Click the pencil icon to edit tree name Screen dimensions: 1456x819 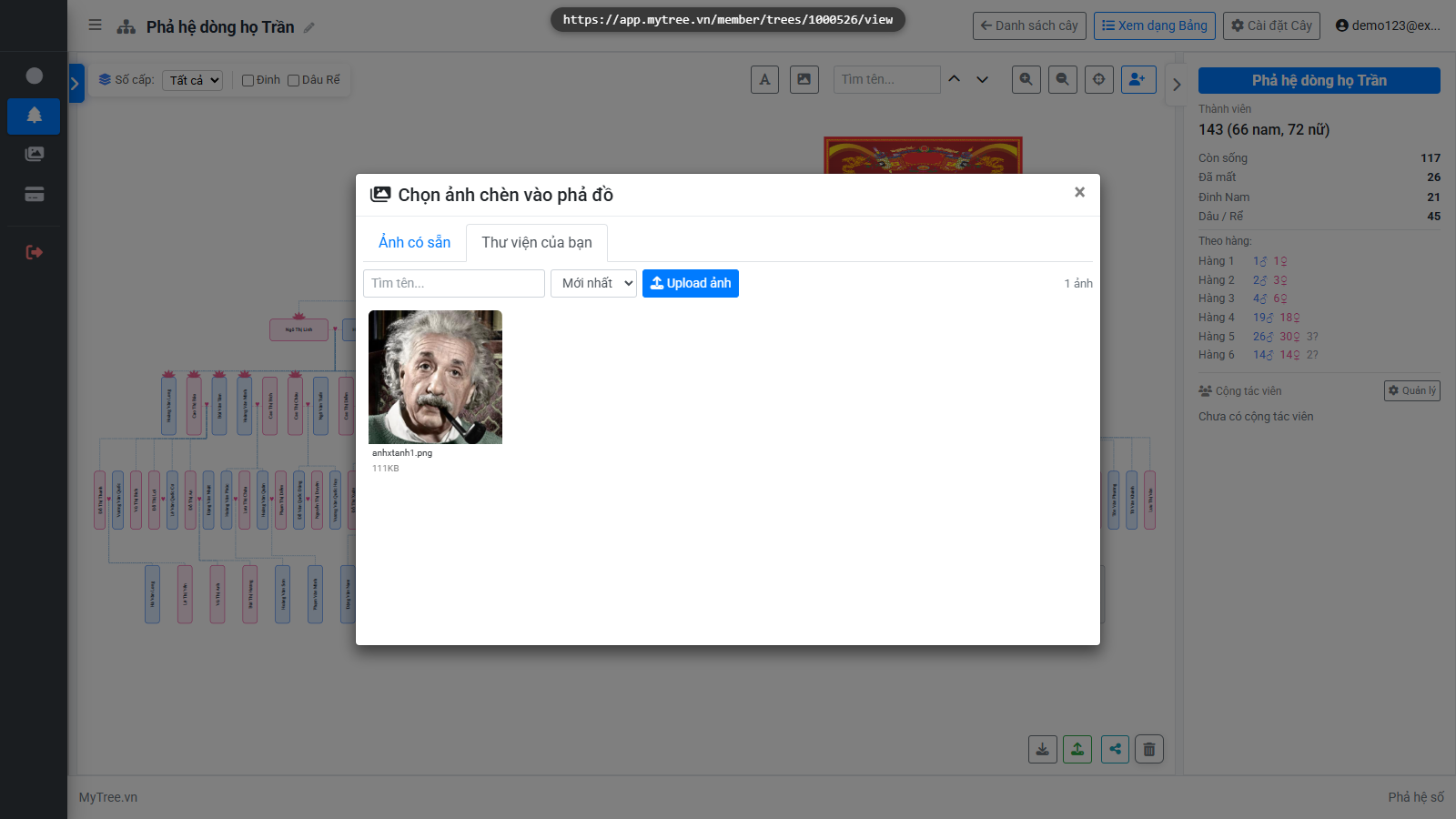[x=309, y=27]
